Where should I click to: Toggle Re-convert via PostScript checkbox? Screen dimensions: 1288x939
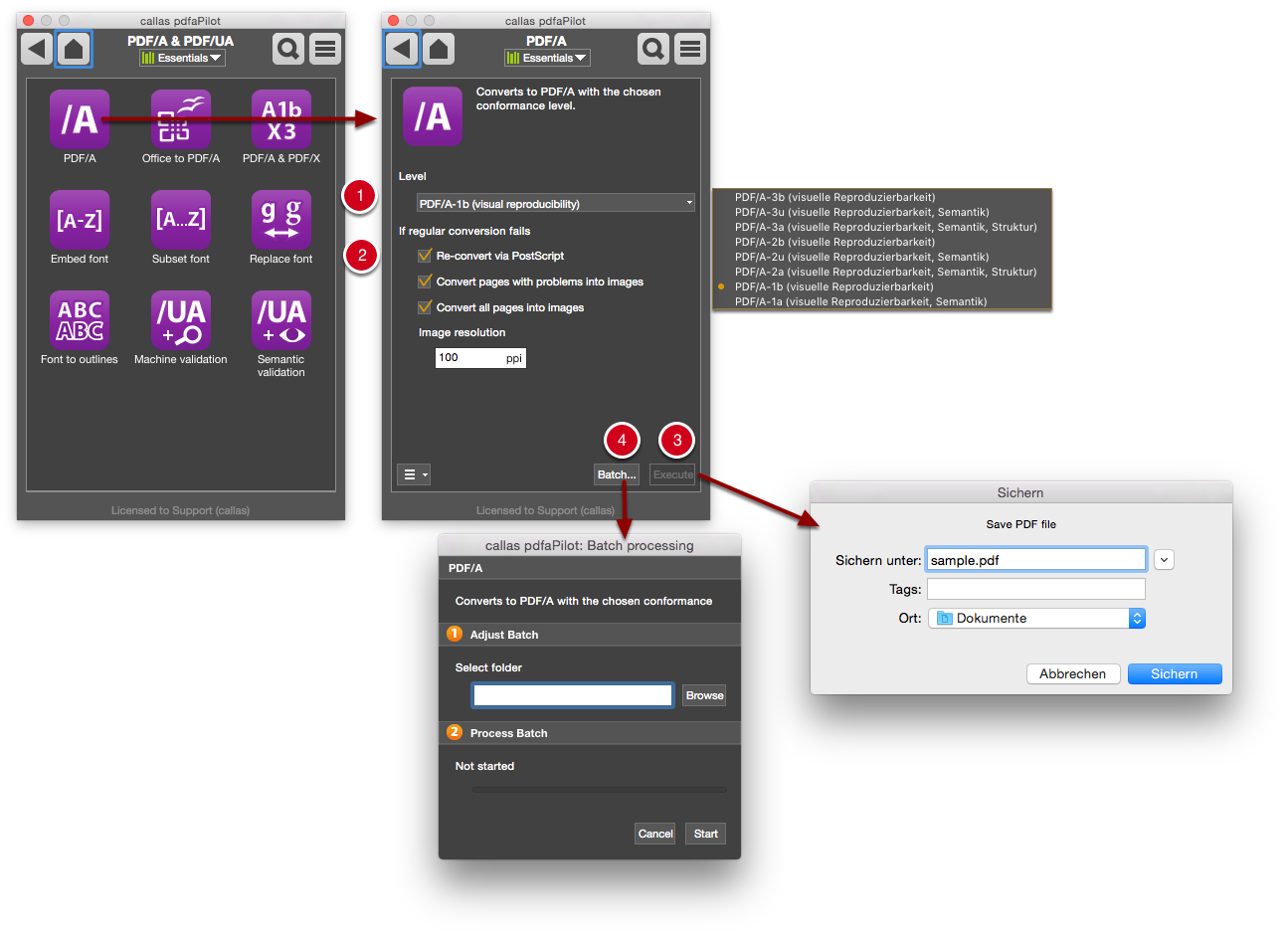click(x=425, y=256)
